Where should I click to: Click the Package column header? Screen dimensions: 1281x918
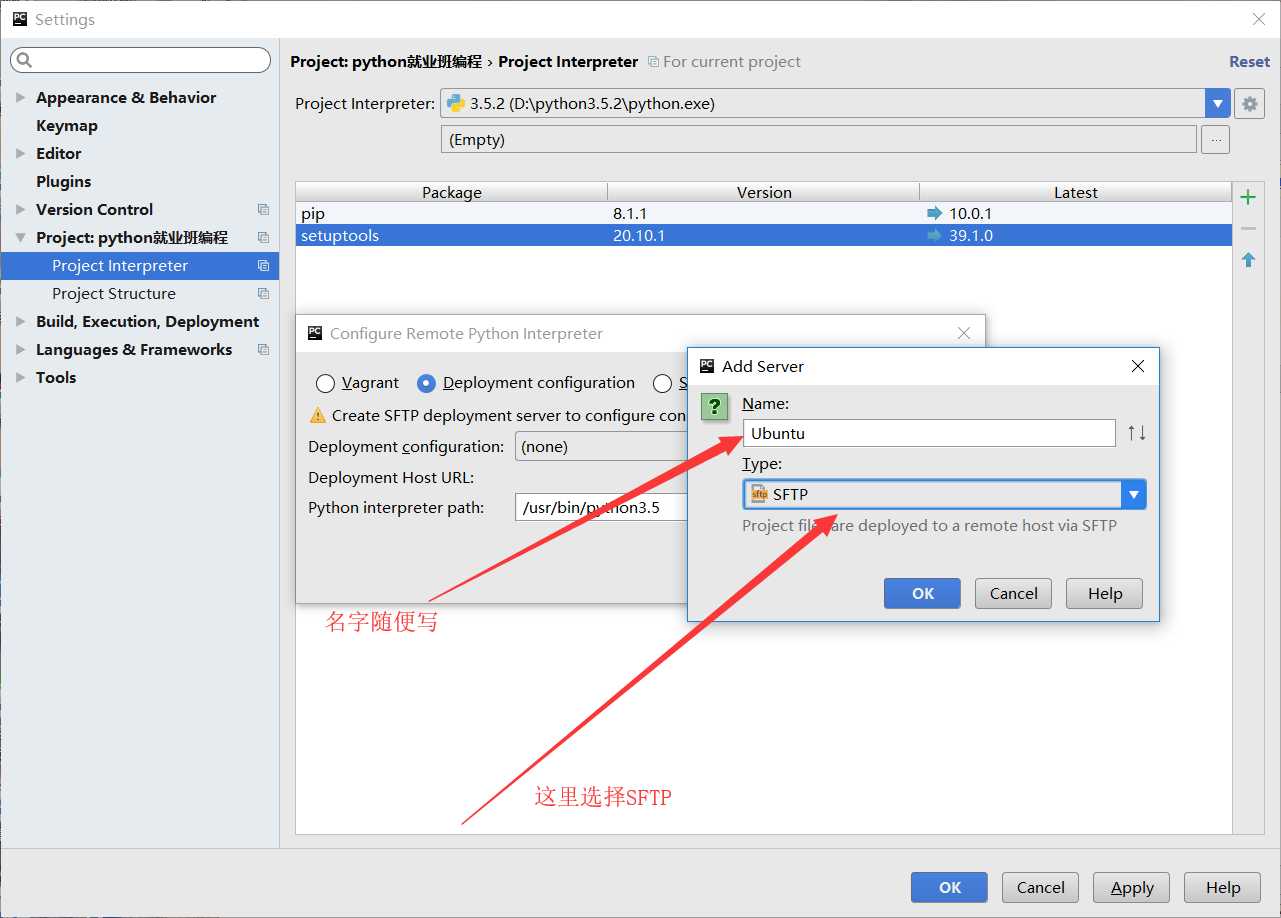451,192
